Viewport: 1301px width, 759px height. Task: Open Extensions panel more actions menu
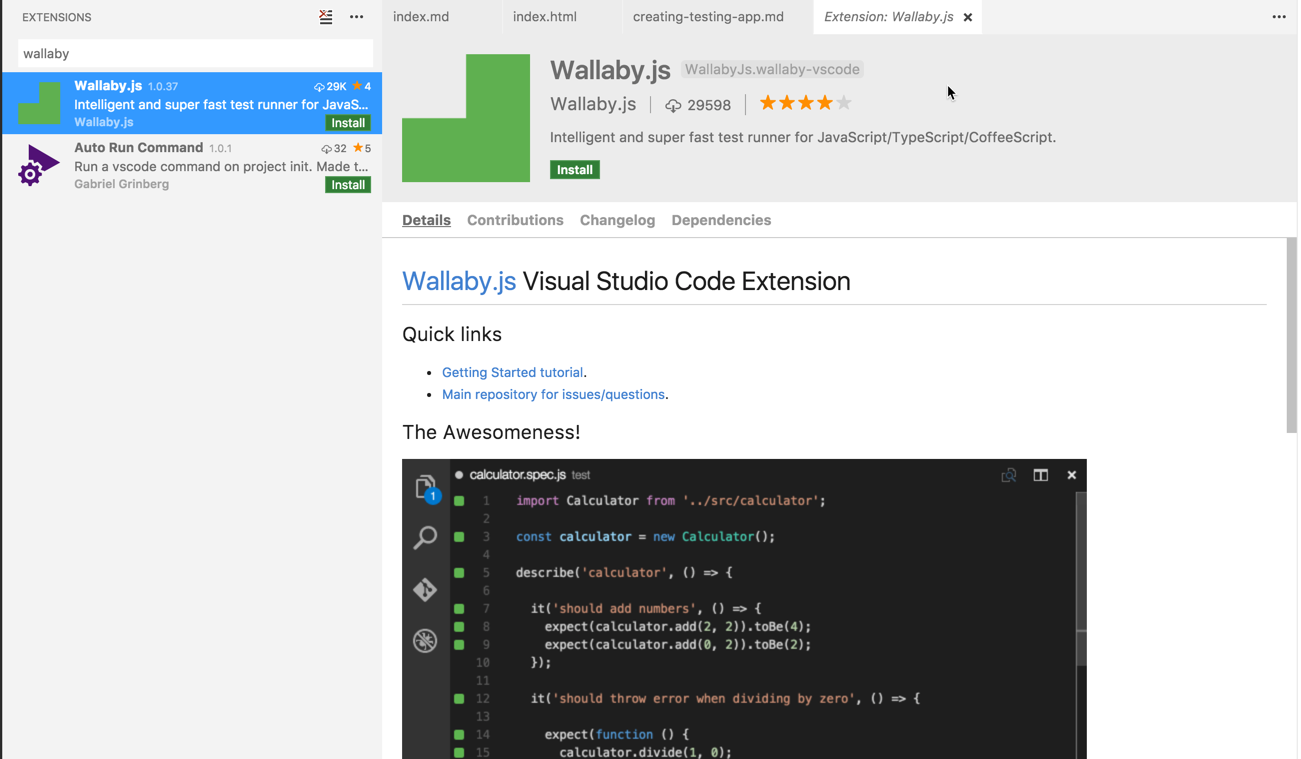point(357,17)
